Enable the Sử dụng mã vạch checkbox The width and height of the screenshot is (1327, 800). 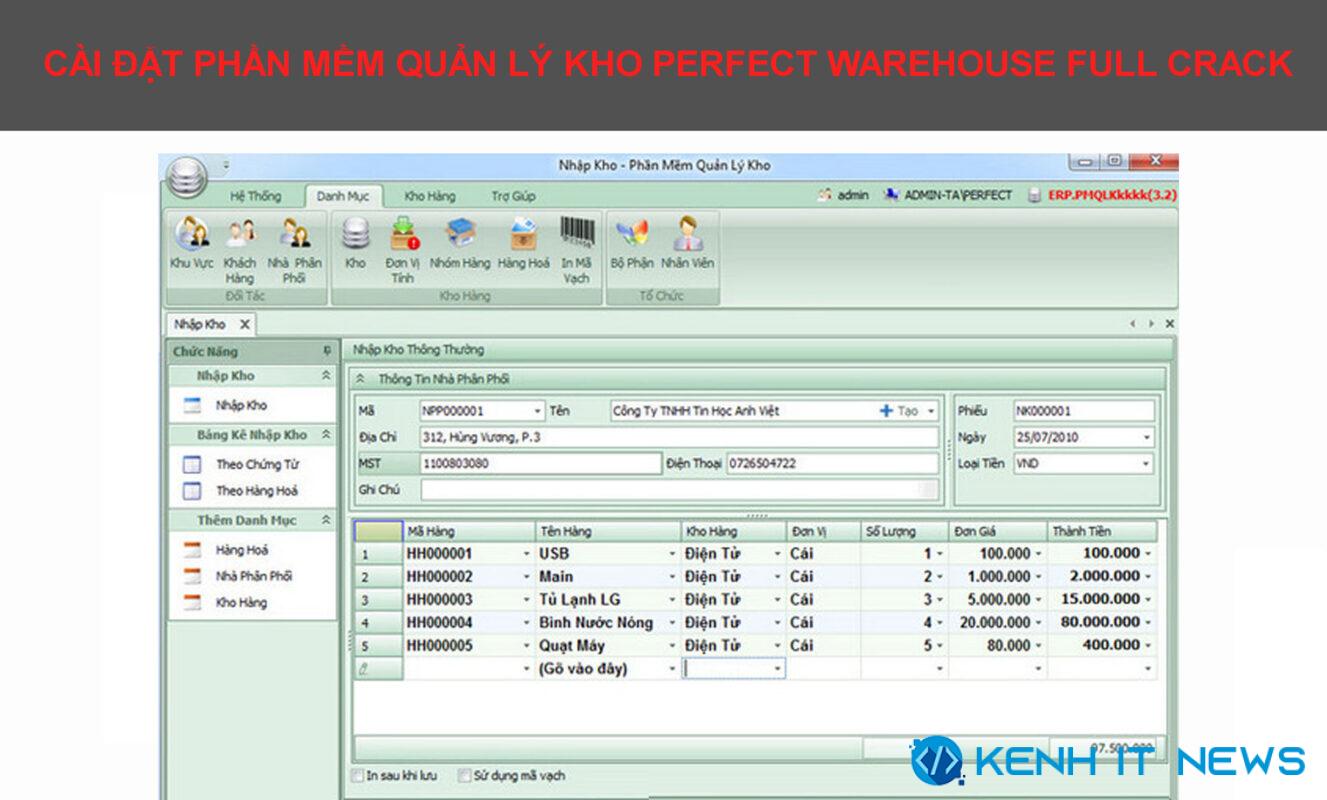(464, 775)
